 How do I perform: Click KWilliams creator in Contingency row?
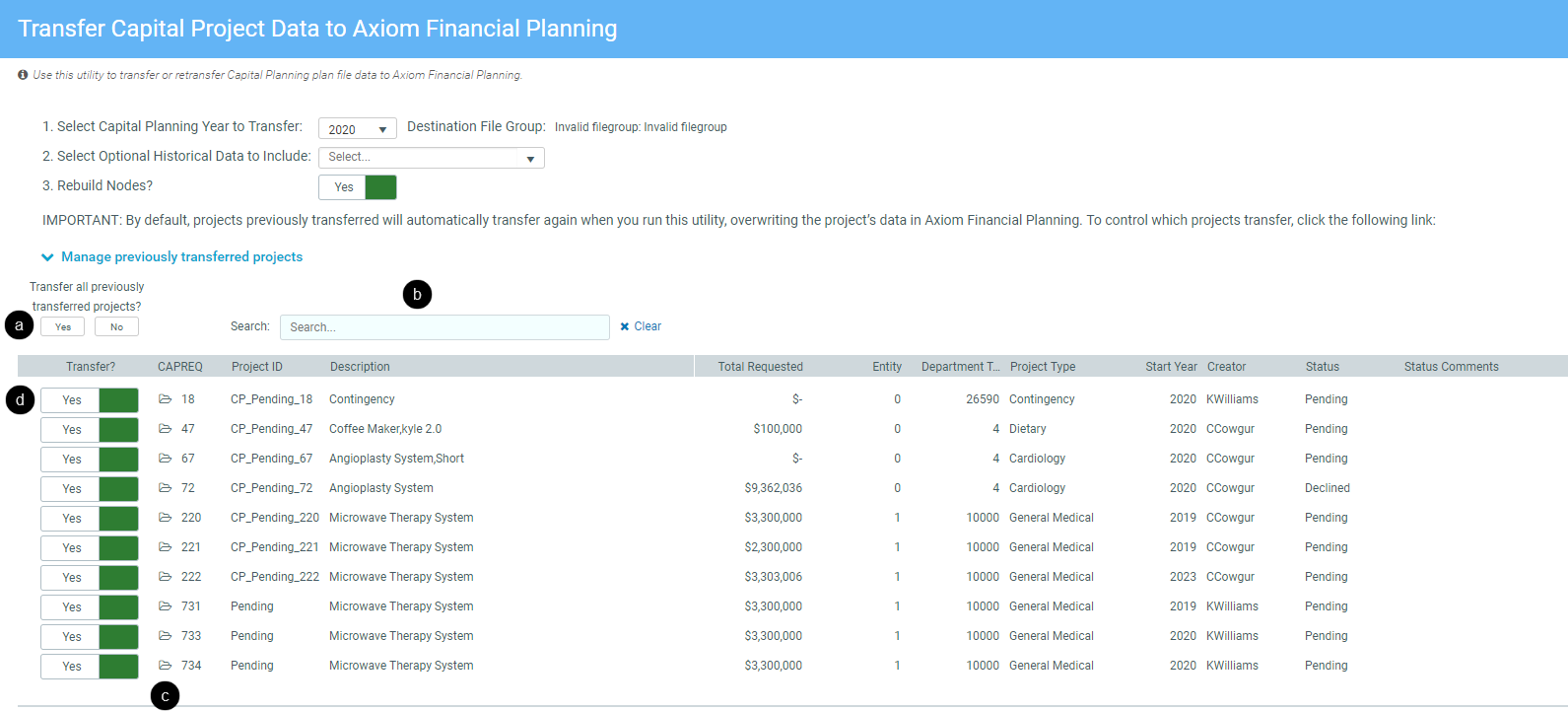1232,399
